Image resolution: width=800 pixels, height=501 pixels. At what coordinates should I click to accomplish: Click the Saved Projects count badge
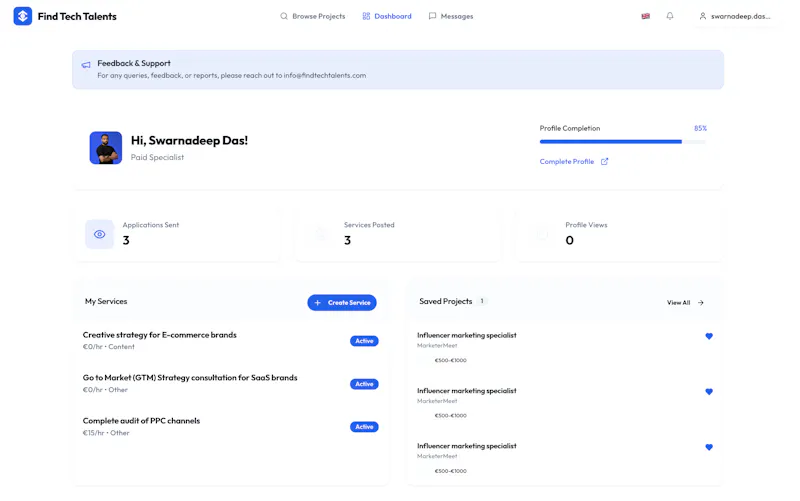(482, 301)
